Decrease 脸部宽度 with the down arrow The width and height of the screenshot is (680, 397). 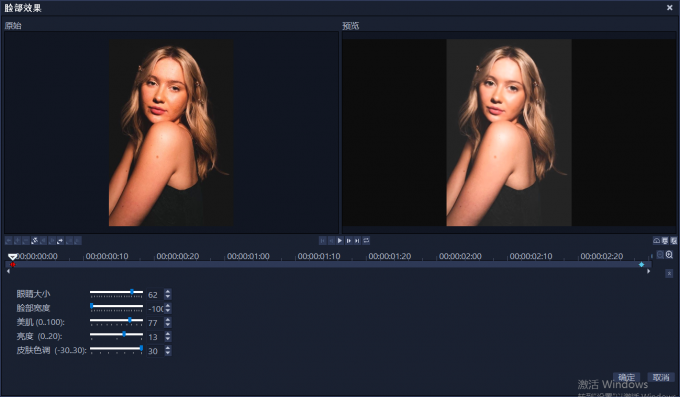(168, 311)
